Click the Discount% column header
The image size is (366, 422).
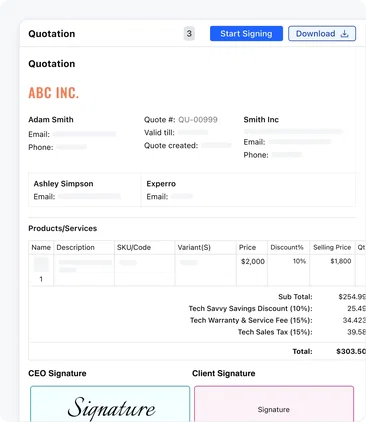pyautogui.click(x=287, y=247)
